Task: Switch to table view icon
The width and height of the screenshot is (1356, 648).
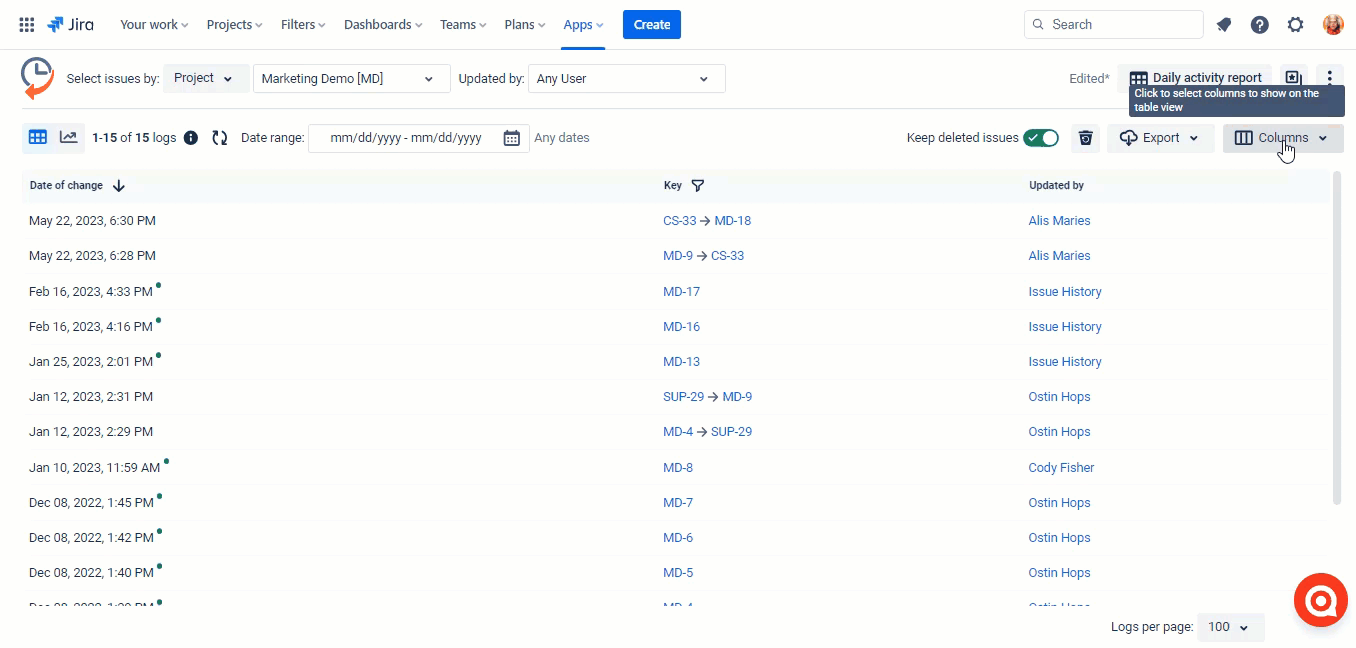Action: coord(38,138)
